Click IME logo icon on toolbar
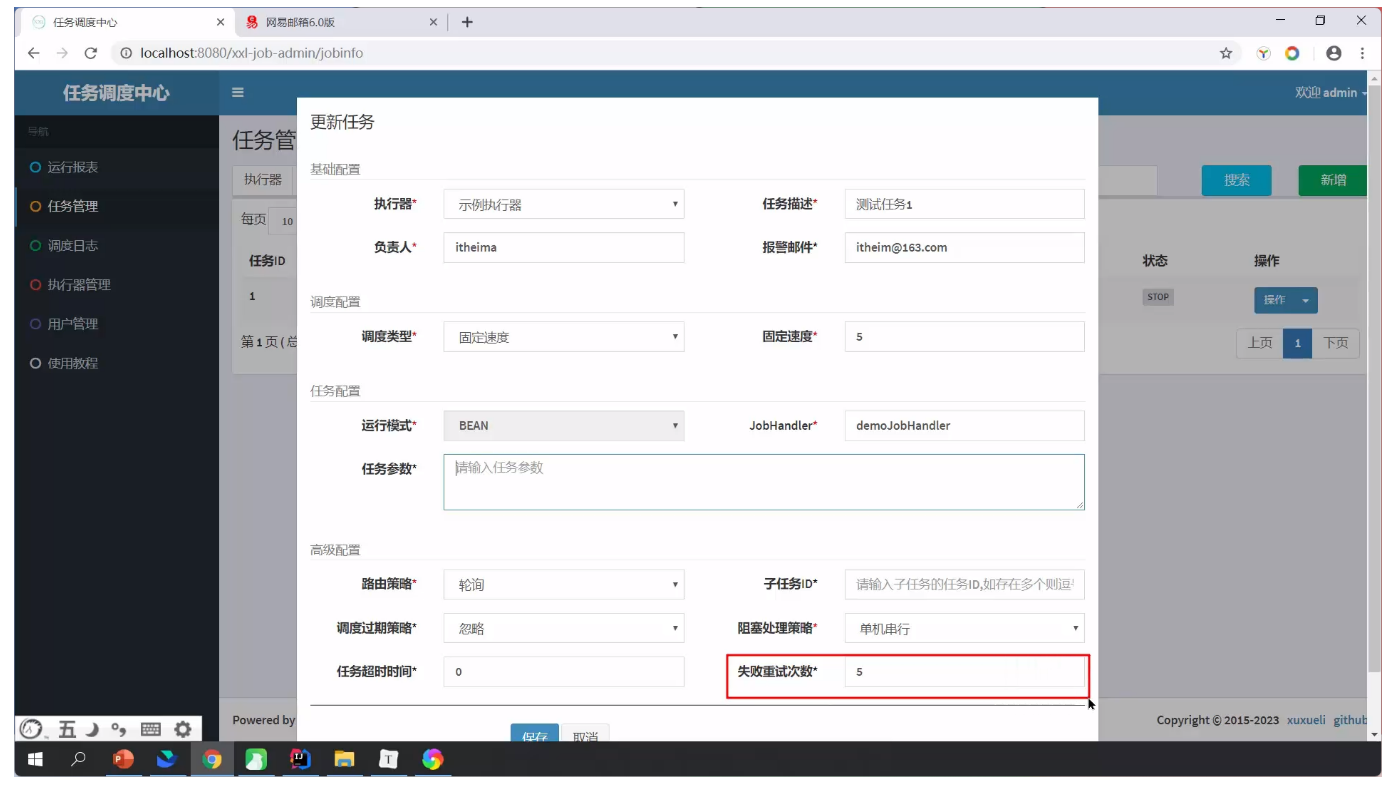1400x787 pixels. click(x=33, y=729)
